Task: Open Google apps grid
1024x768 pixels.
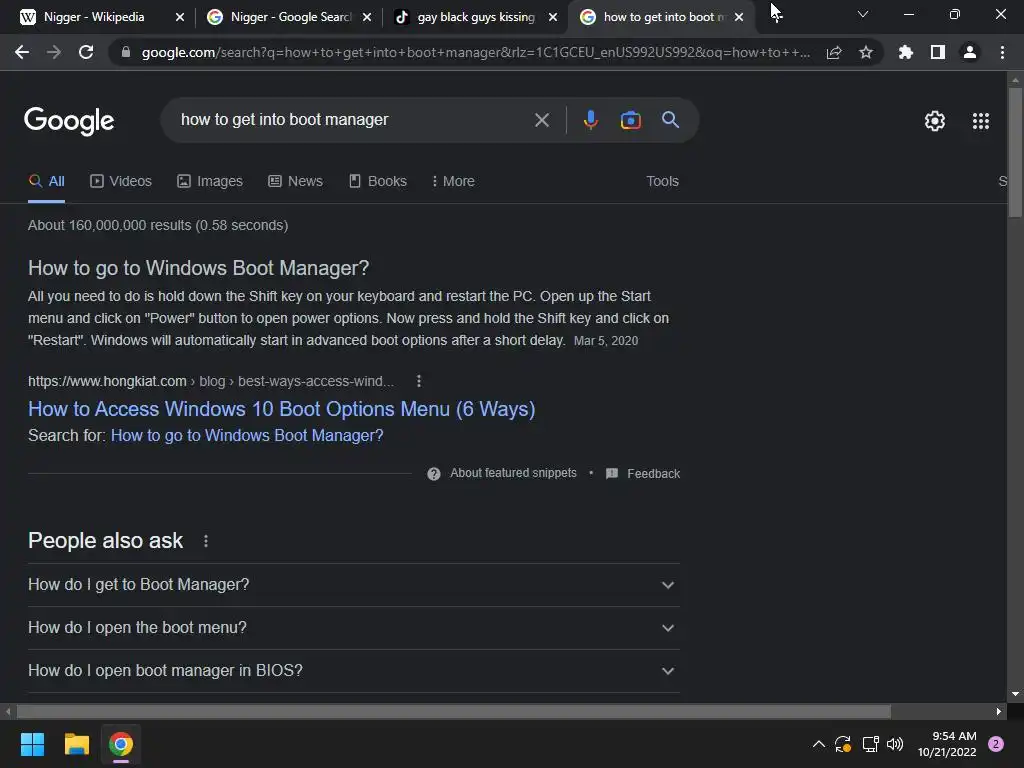Action: coord(980,121)
